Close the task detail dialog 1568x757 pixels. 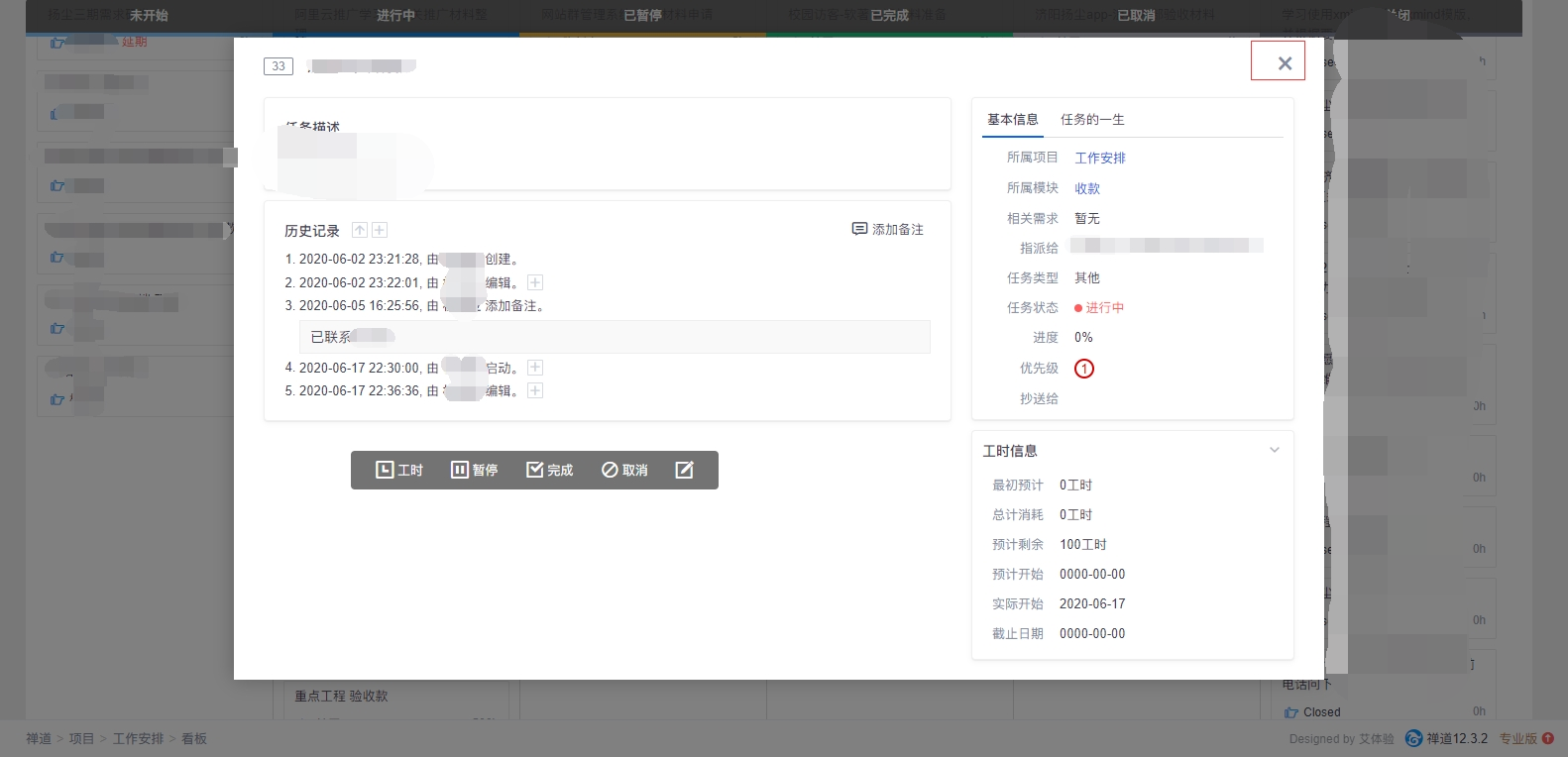pyautogui.click(x=1285, y=63)
